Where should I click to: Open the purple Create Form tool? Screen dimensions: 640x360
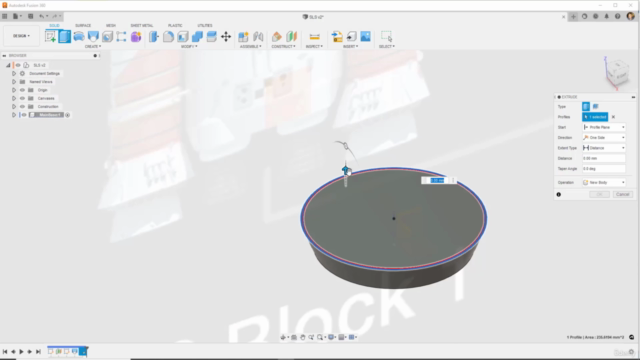tap(136, 36)
